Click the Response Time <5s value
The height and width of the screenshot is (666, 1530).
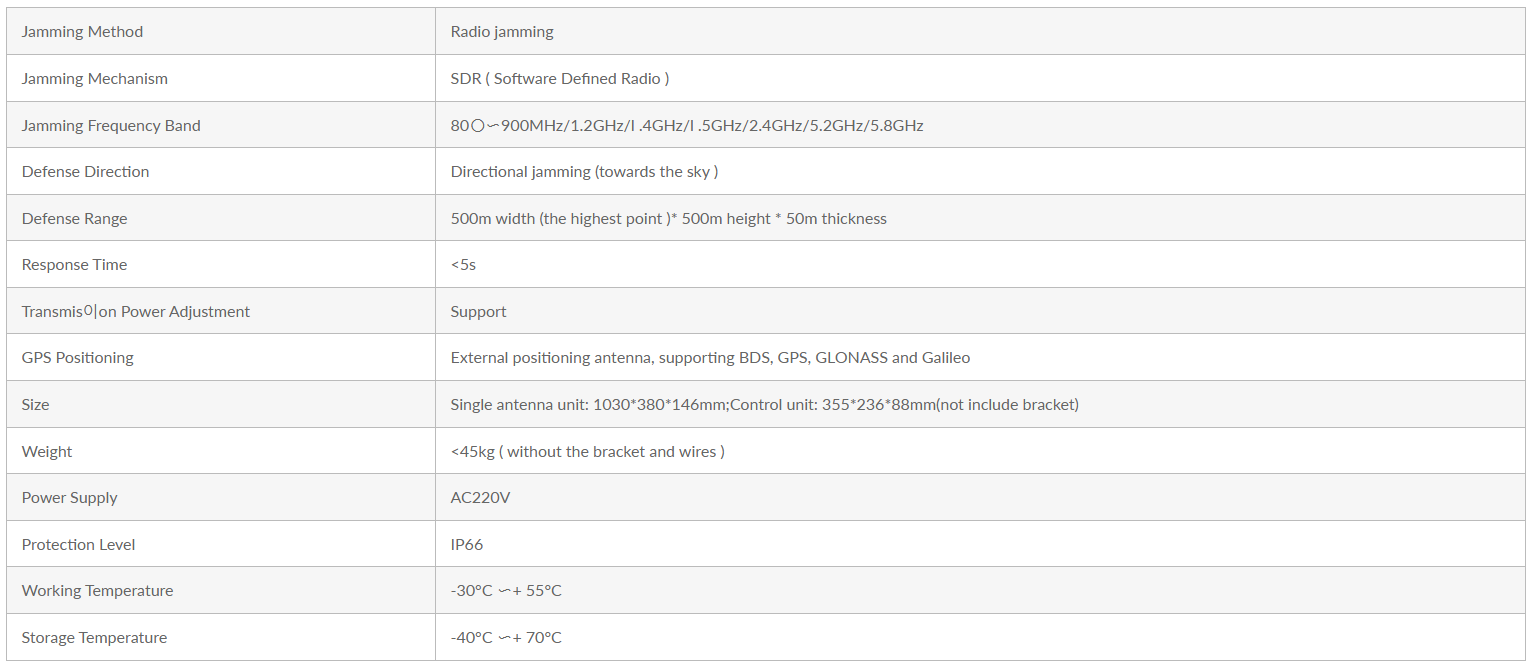point(463,265)
